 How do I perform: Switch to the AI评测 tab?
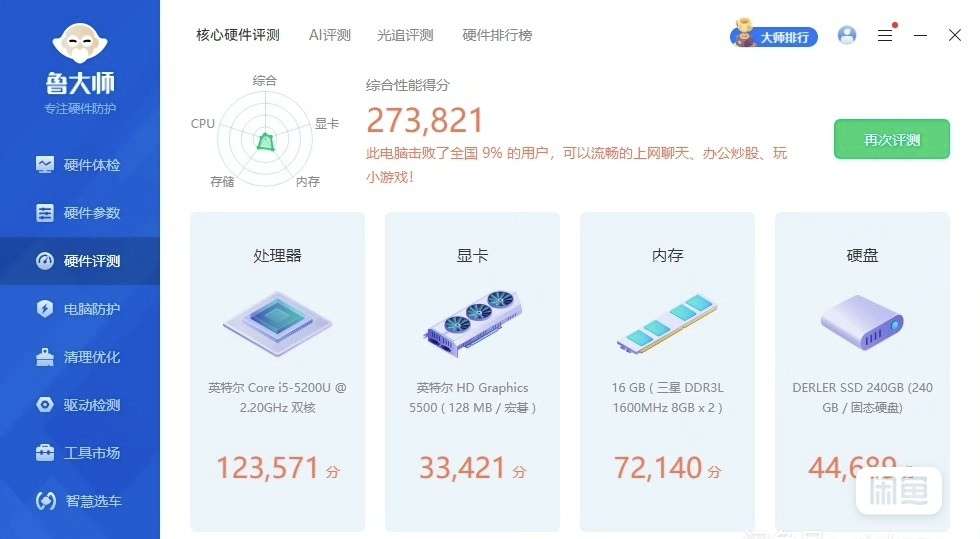coord(329,36)
